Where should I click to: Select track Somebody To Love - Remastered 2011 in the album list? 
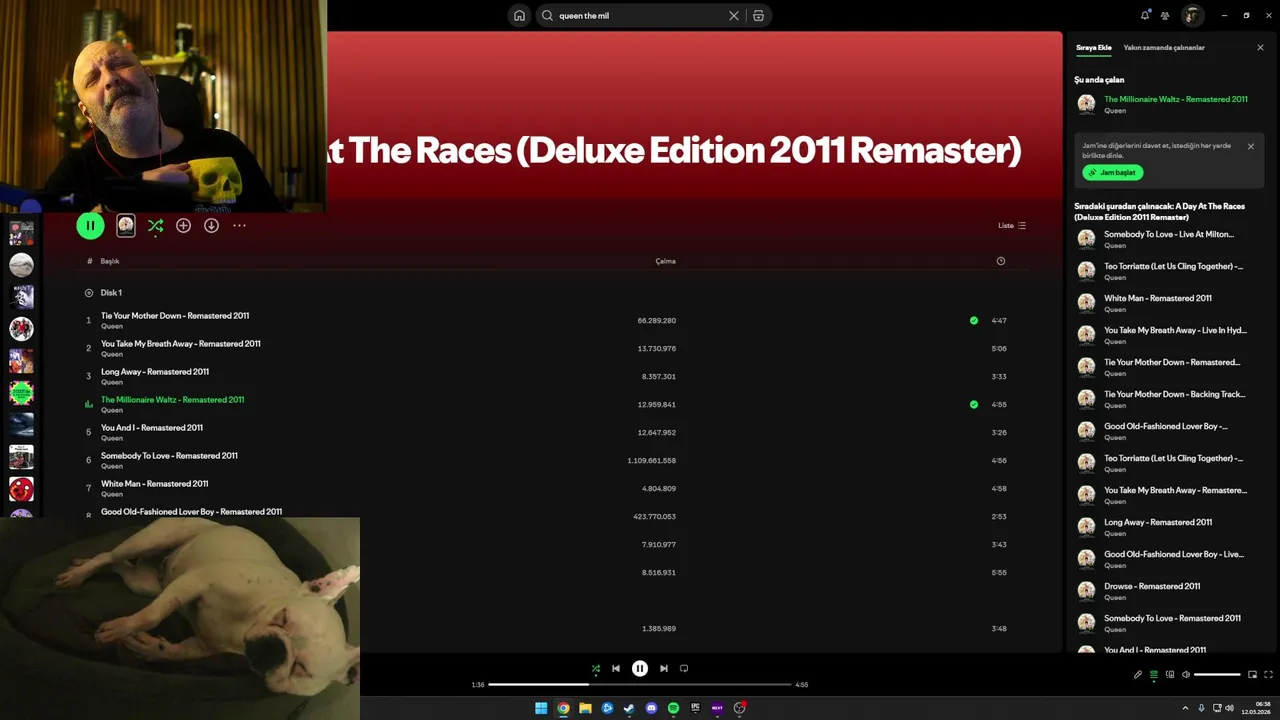(169, 456)
